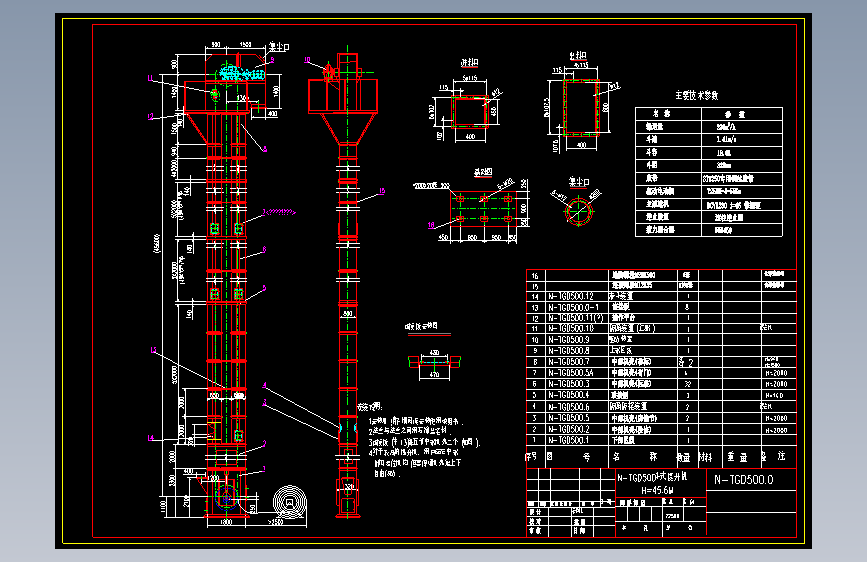Select the cyan drive motor on elevator head

pos(242,74)
